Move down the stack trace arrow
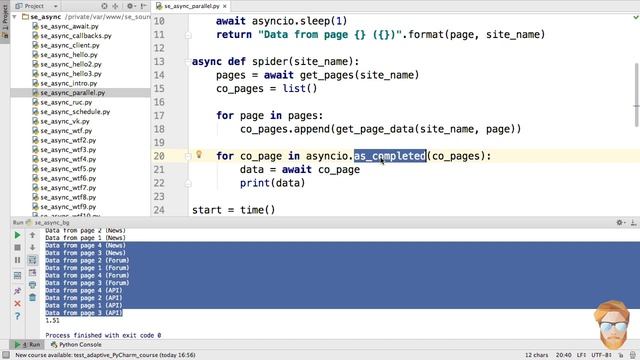 click(x=32, y=247)
